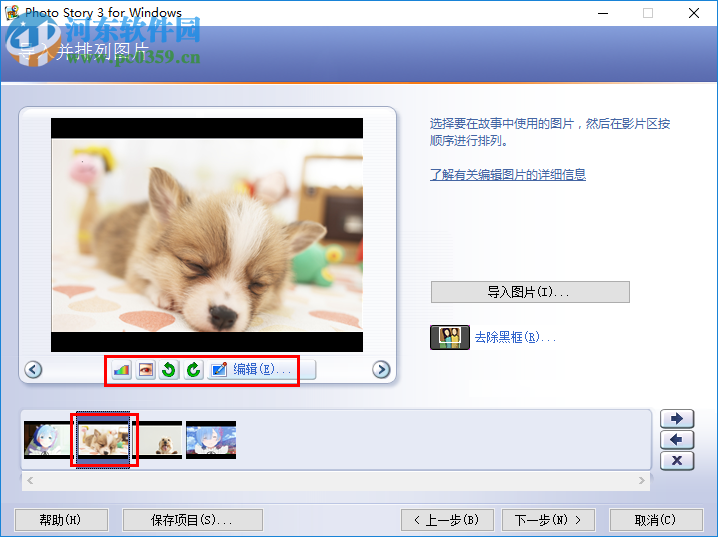Move the selected picture backward in the filmstrip
This screenshot has height=537, width=718.
(677, 440)
